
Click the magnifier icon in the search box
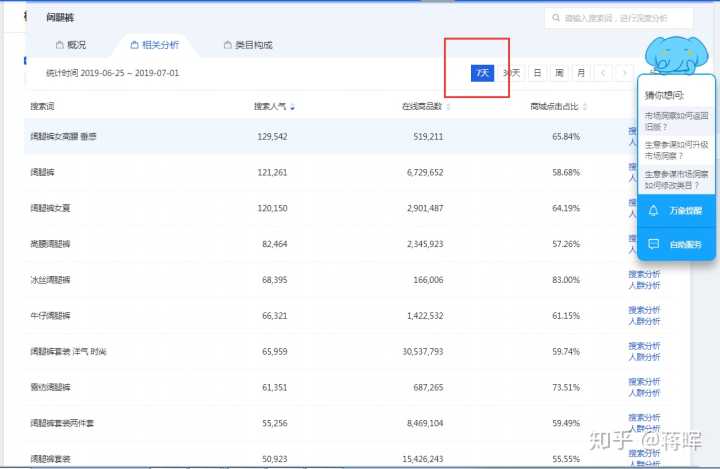point(556,18)
